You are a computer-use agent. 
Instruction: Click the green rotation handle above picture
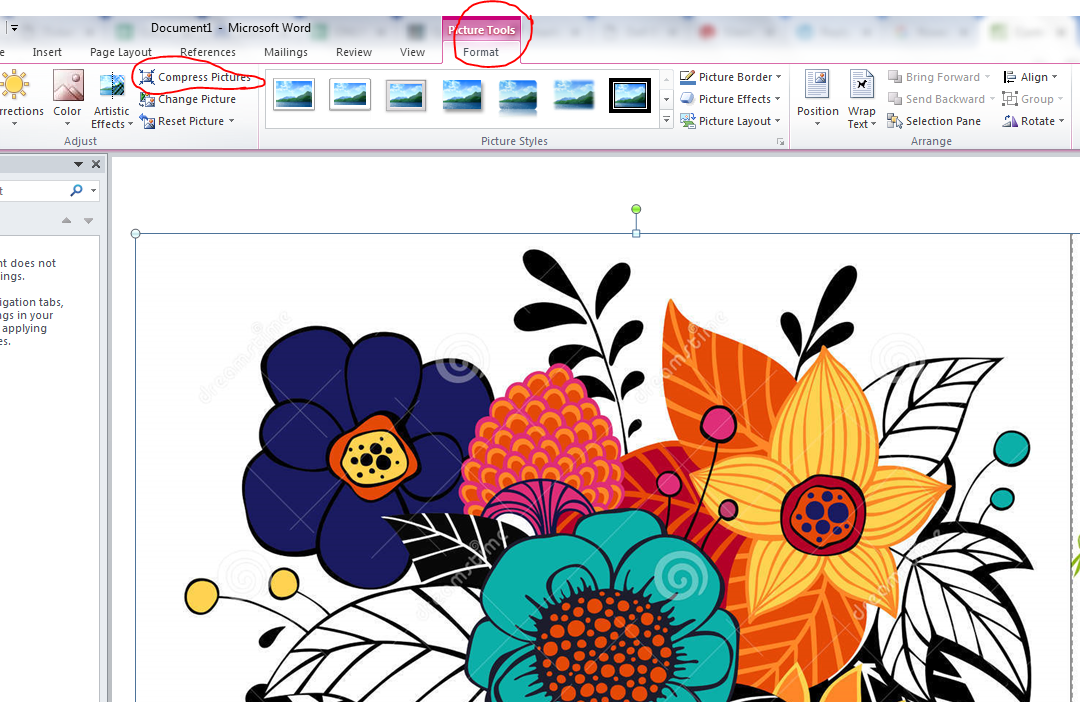[x=636, y=209]
